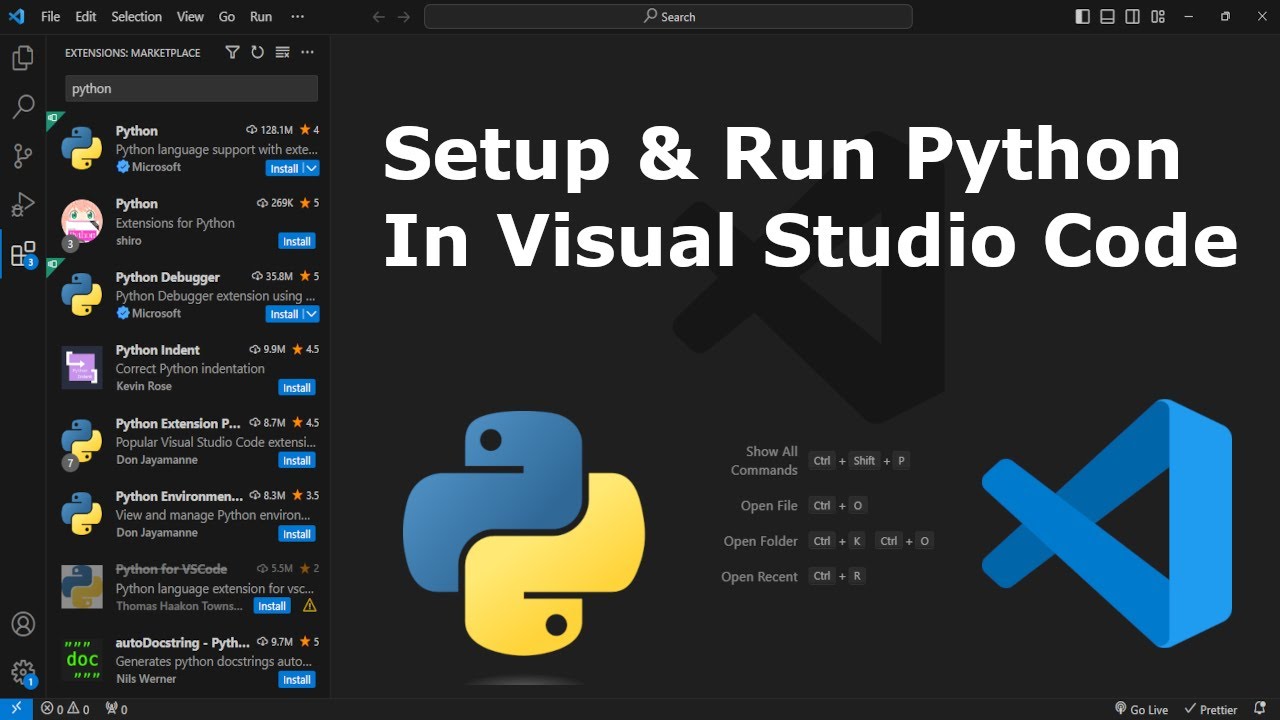Click the VS Code logo in title bar

[x=16, y=16]
